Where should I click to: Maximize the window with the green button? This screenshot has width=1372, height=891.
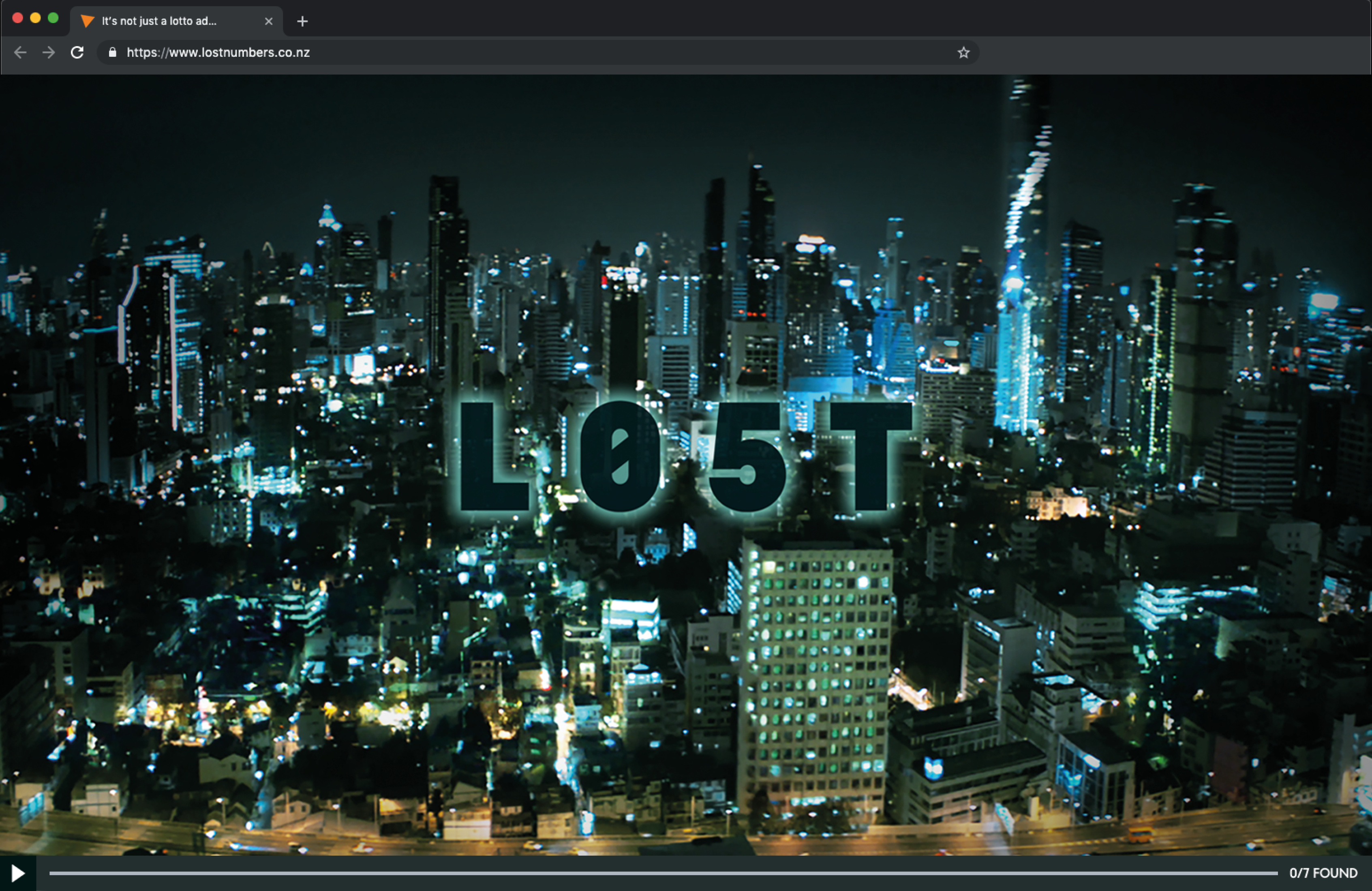pyautogui.click(x=53, y=18)
